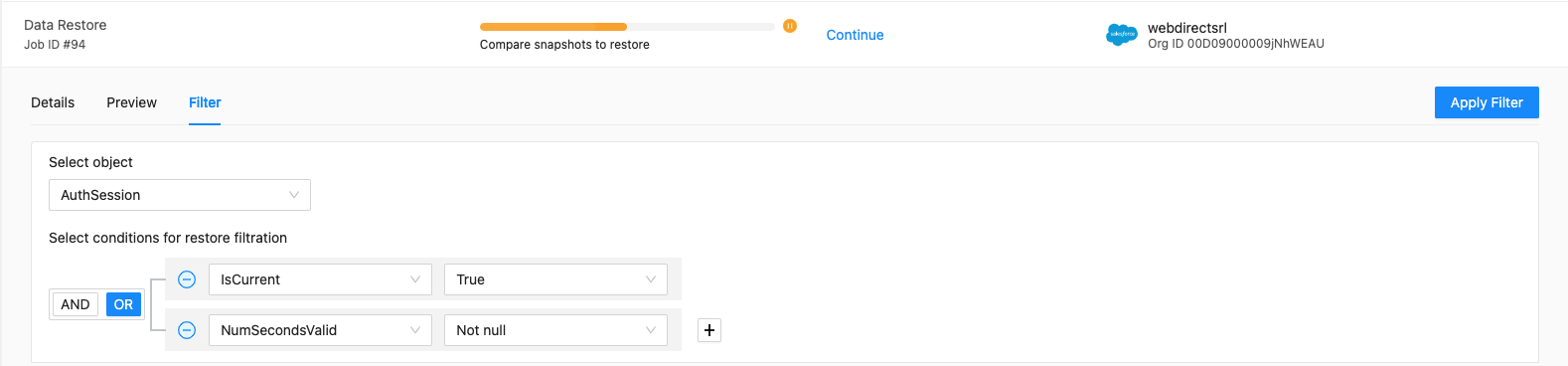Screen dimensions: 1568x366
Task: Click the webdirectsrl org name
Action: coord(1187,28)
